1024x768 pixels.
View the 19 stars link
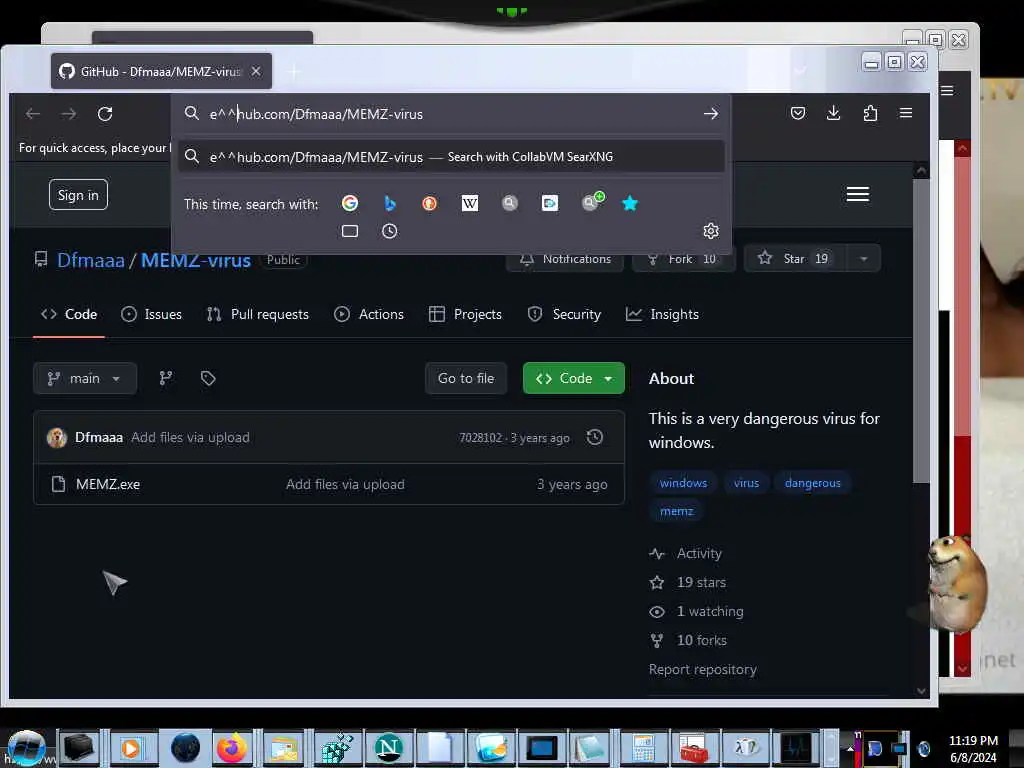(701, 582)
